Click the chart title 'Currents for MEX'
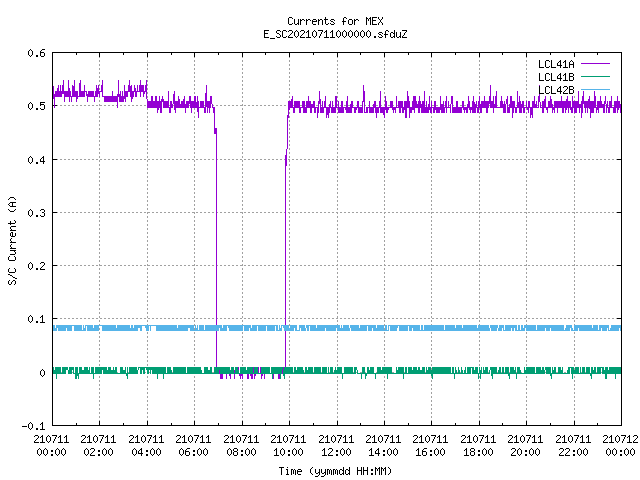 pyautogui.click(x=335, y=21)
